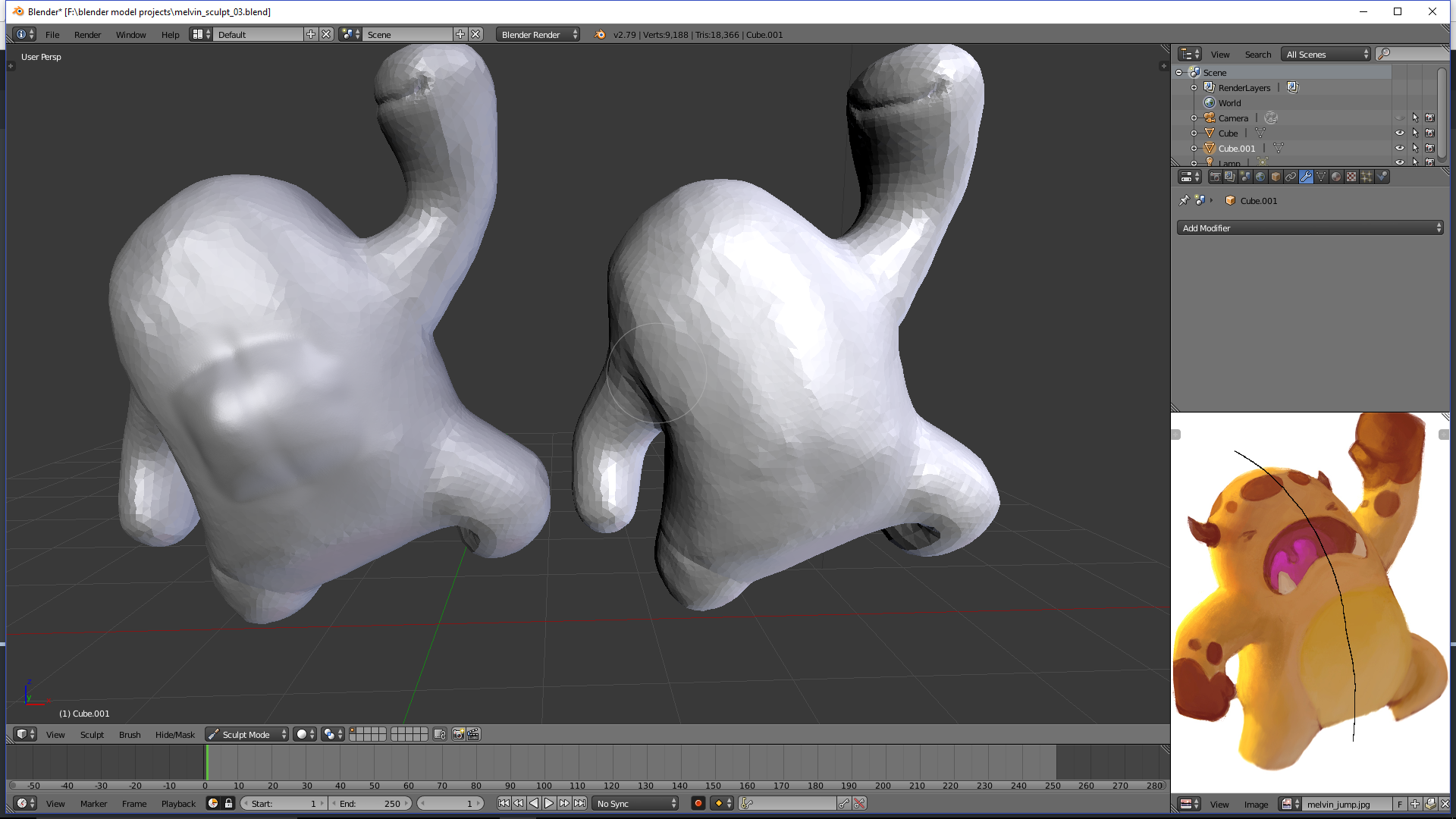Open the World properties tab (globe)
Image resolution: width=1456 pixels, height=819 pixels.
pyautogui.click(x=1260, y=177)
